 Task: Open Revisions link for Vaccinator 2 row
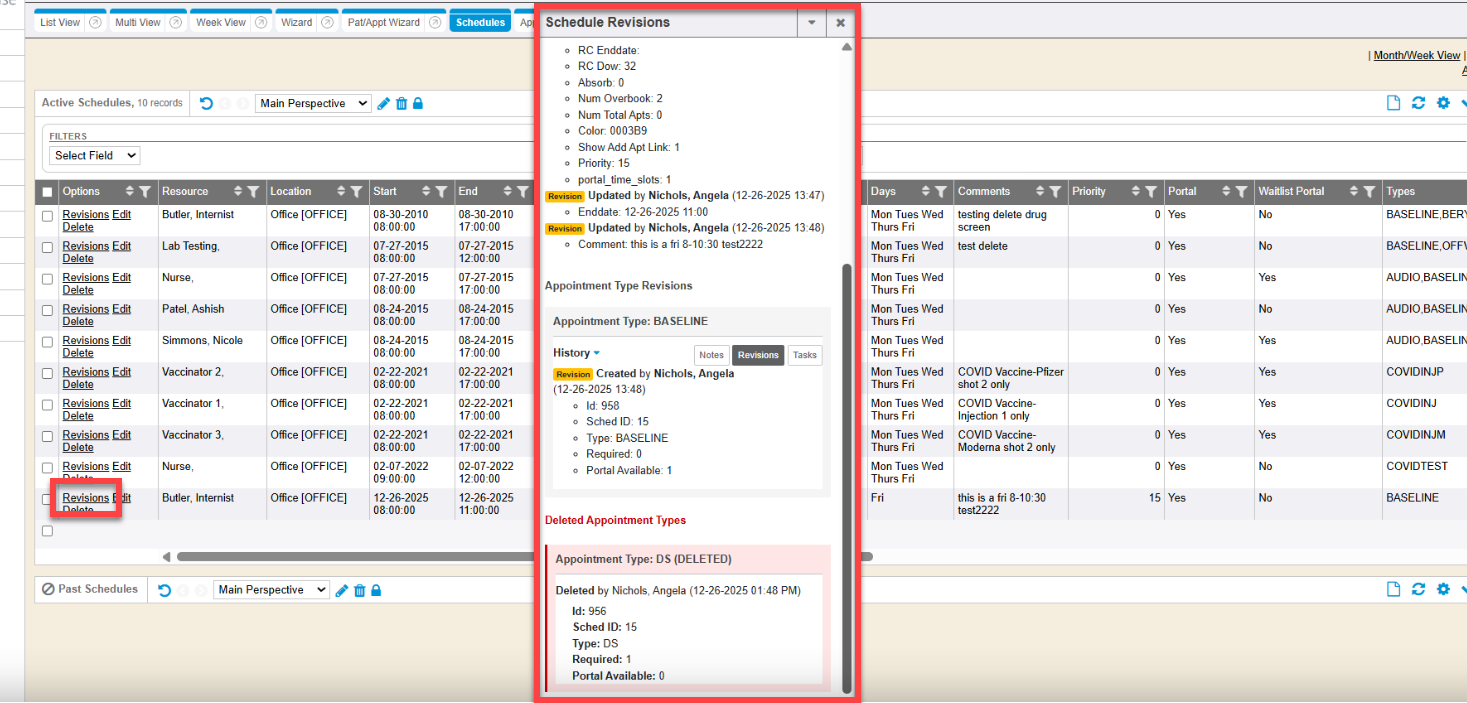coord(85,372)
